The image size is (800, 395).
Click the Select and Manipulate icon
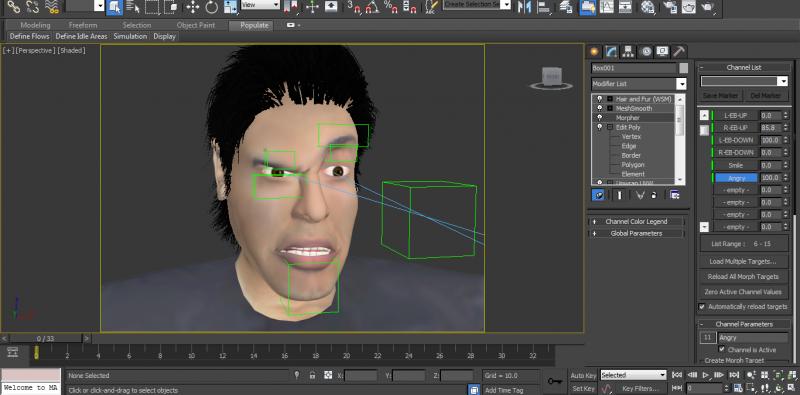pos(312,7)
